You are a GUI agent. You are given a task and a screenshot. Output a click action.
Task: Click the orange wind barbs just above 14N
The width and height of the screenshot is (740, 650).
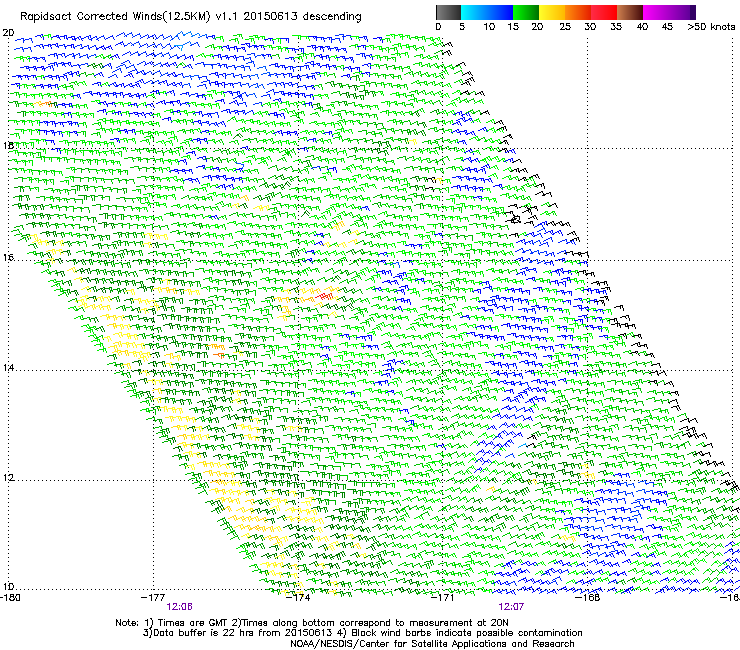pos(218,354)
